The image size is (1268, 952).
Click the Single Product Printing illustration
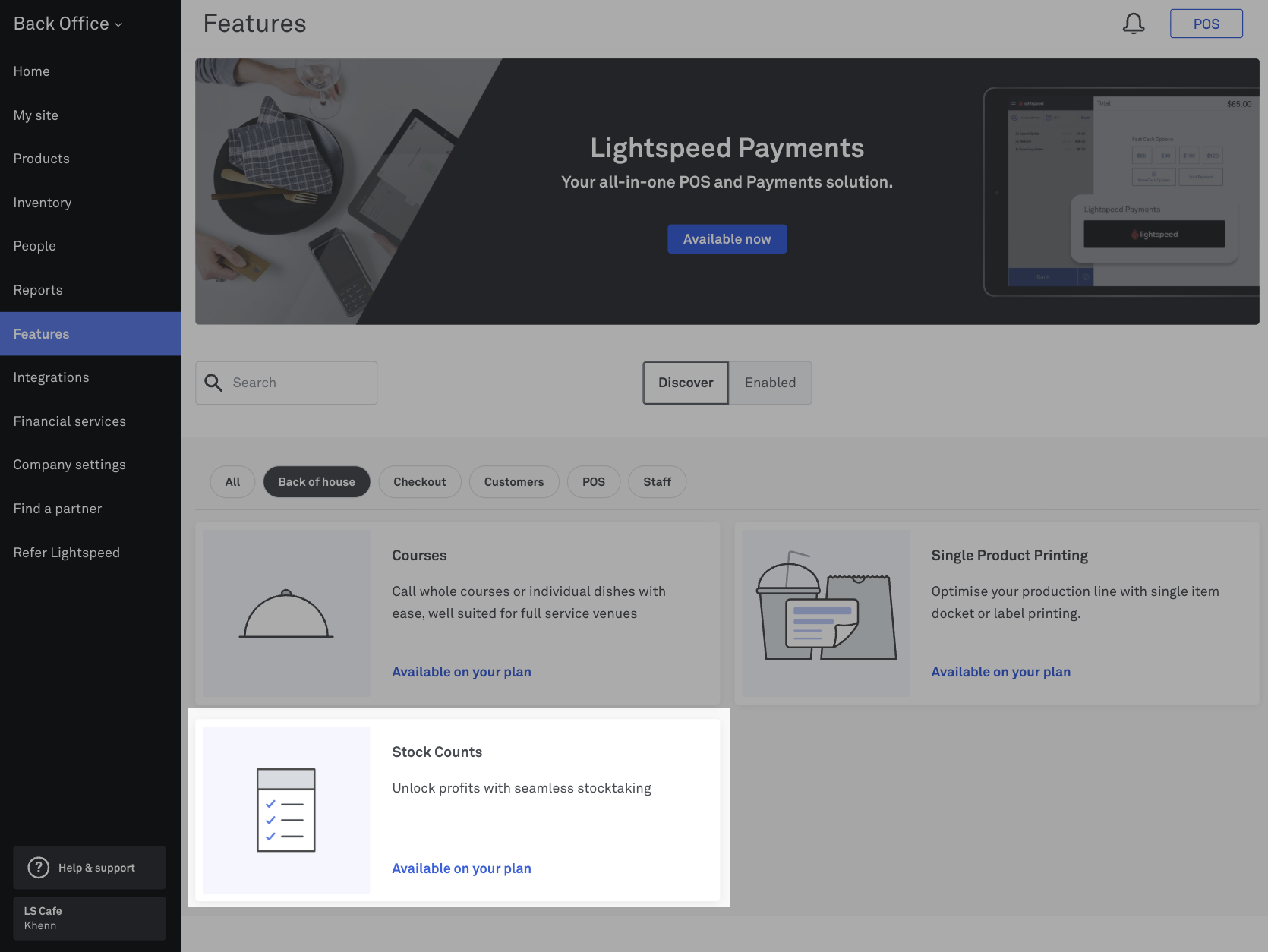[826, 606]
